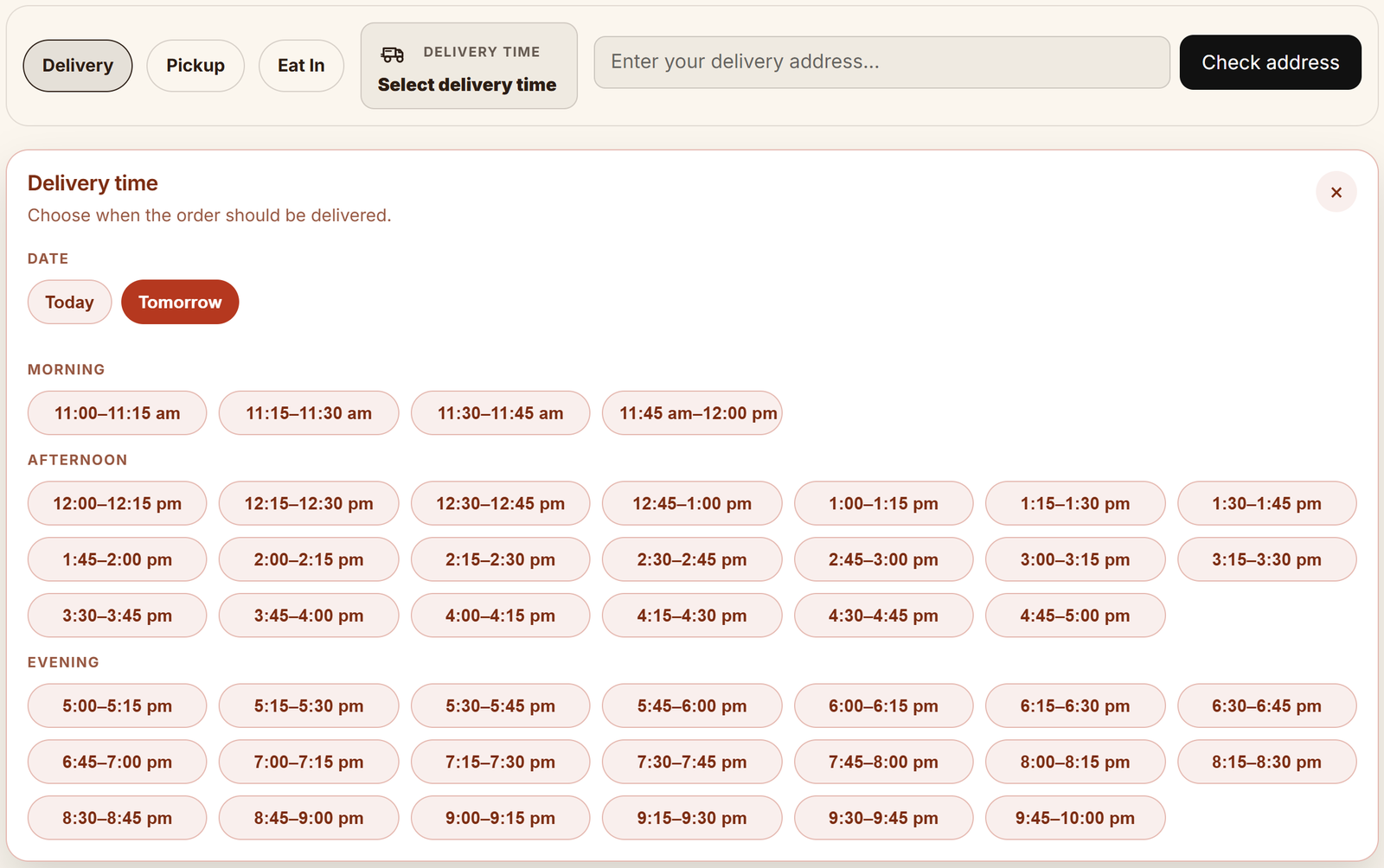
Task: Select the 12:15–12:30 pm time slot
Action: (309, 503)
